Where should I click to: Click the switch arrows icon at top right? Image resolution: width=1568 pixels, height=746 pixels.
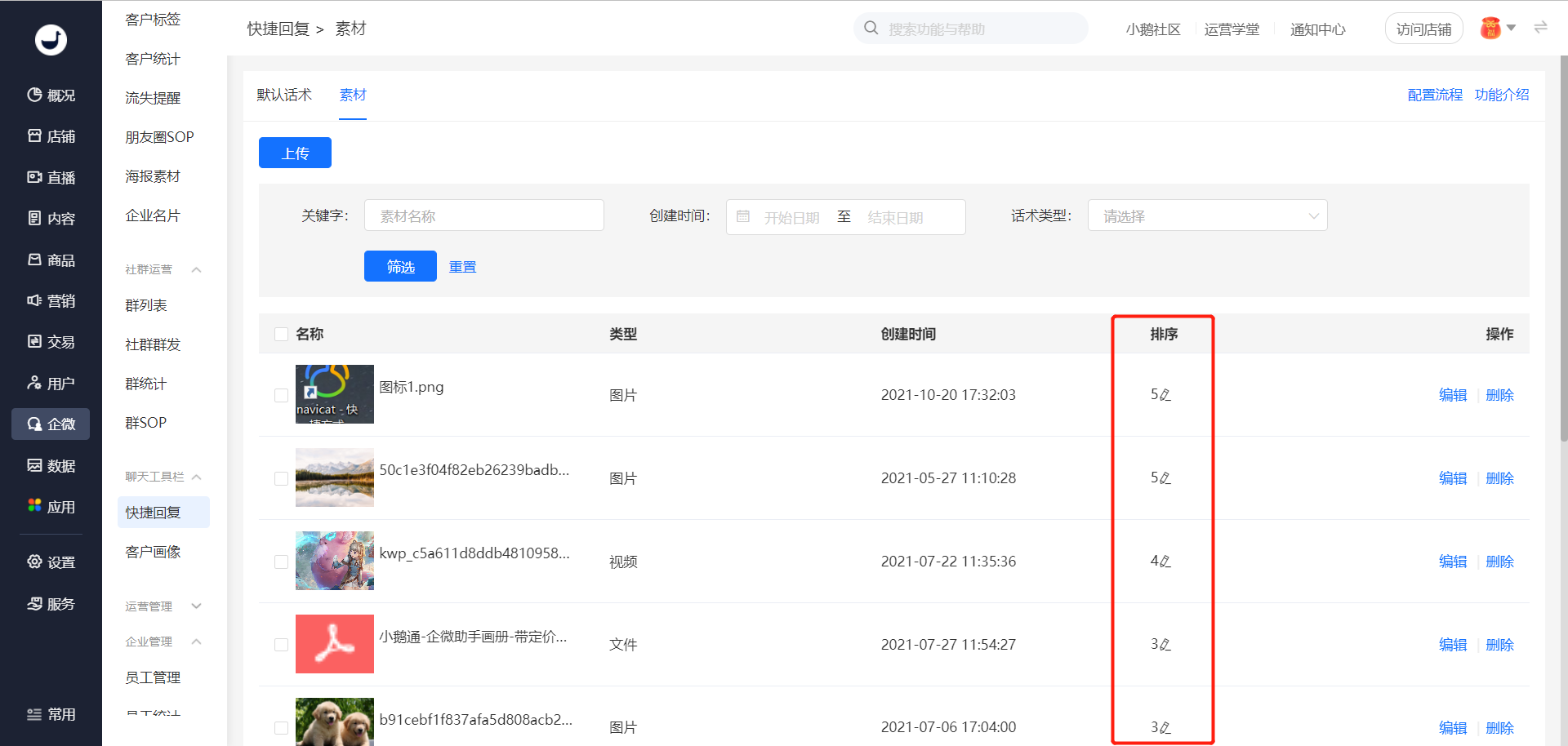click(1540, 28)
